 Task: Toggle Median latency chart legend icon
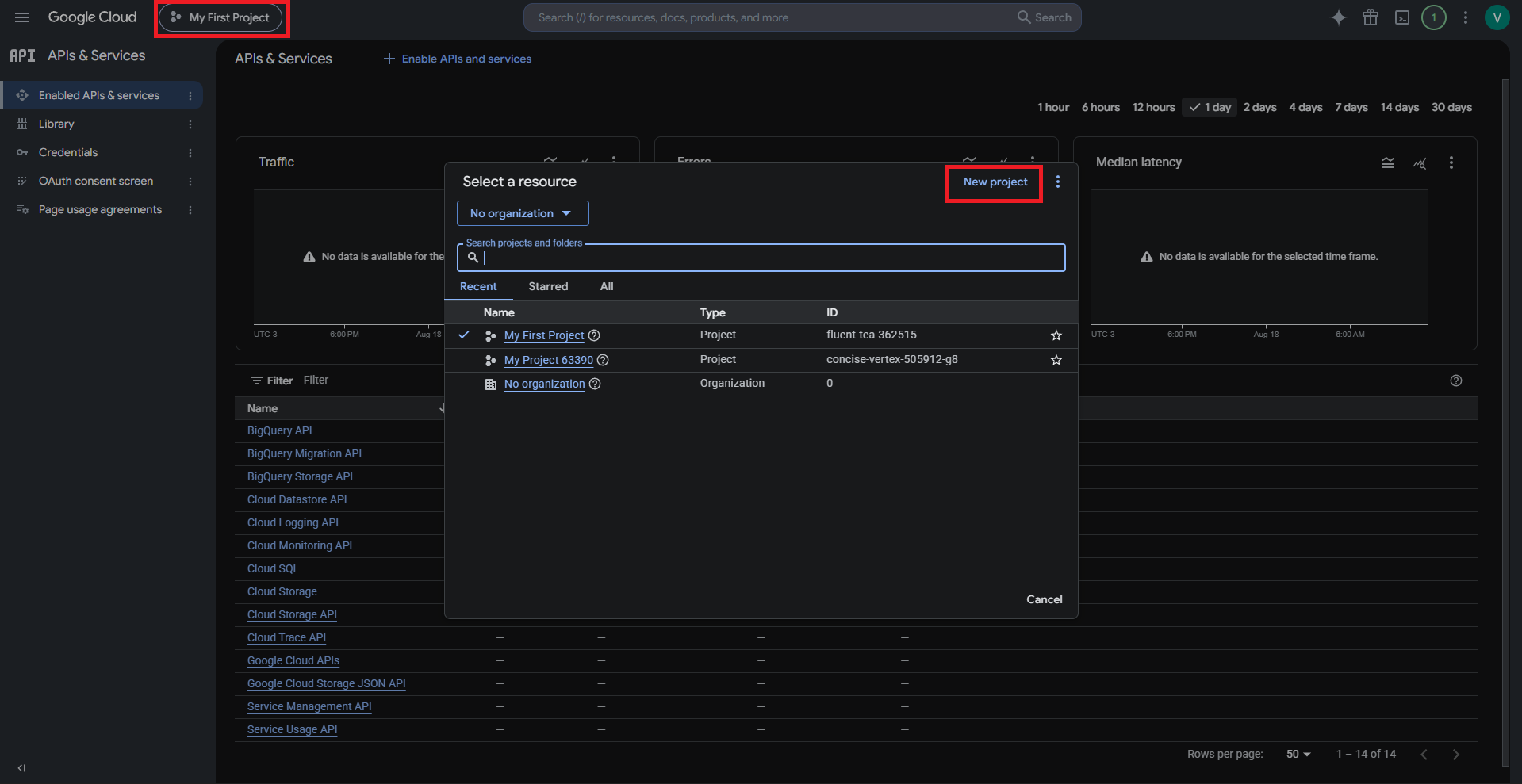[x=1388, y=163]
